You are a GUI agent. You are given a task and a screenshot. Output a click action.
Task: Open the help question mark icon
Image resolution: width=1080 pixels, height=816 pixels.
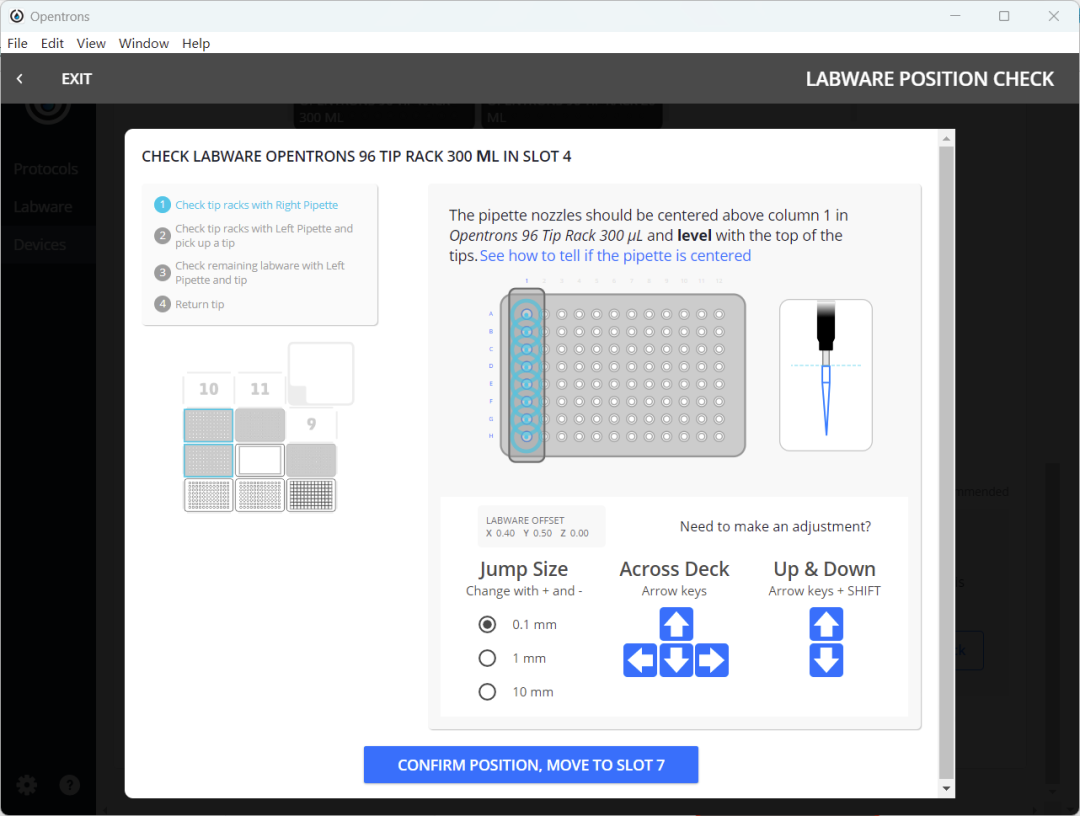[70, 785]
